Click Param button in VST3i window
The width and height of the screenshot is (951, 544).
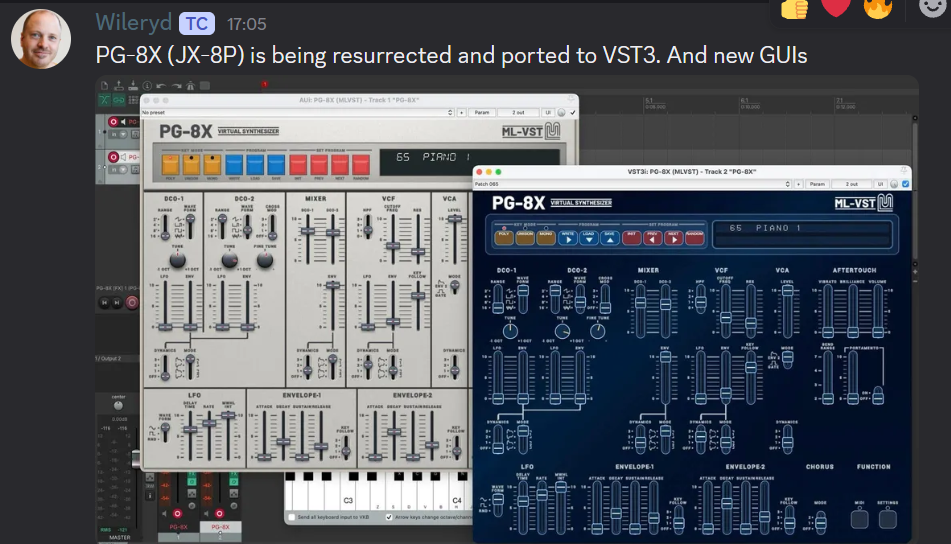click(x=817, y=184)
